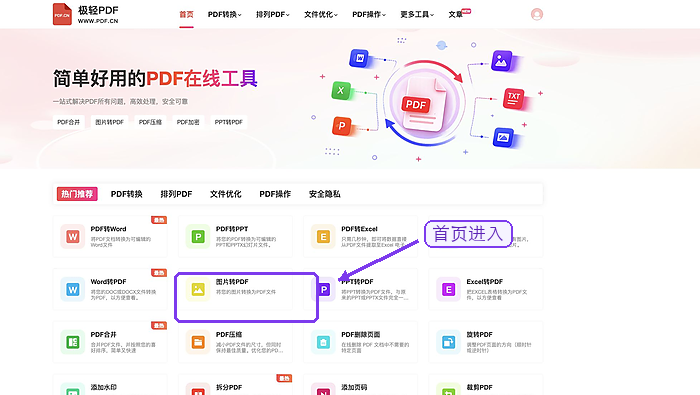Click the 极轻PDF logo icon
Image resolution: width=700 pixels, height=395 pixels.
point(62,14)
